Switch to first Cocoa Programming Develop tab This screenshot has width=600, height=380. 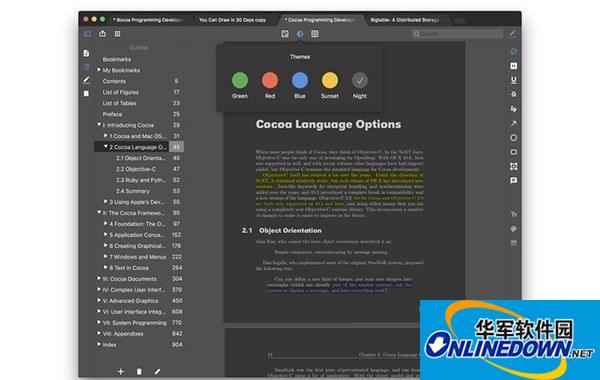point(147,20)
